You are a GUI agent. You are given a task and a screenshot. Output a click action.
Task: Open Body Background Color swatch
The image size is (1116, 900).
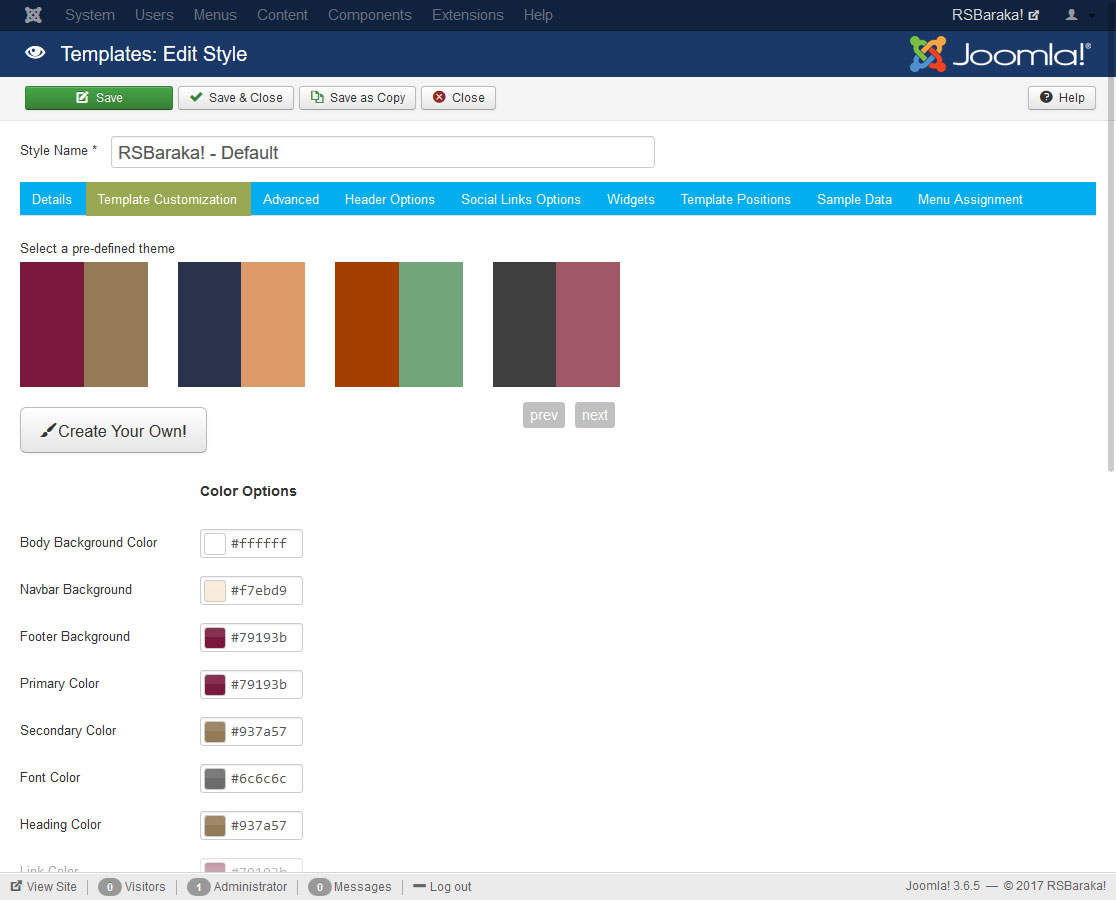coord(215,544)
